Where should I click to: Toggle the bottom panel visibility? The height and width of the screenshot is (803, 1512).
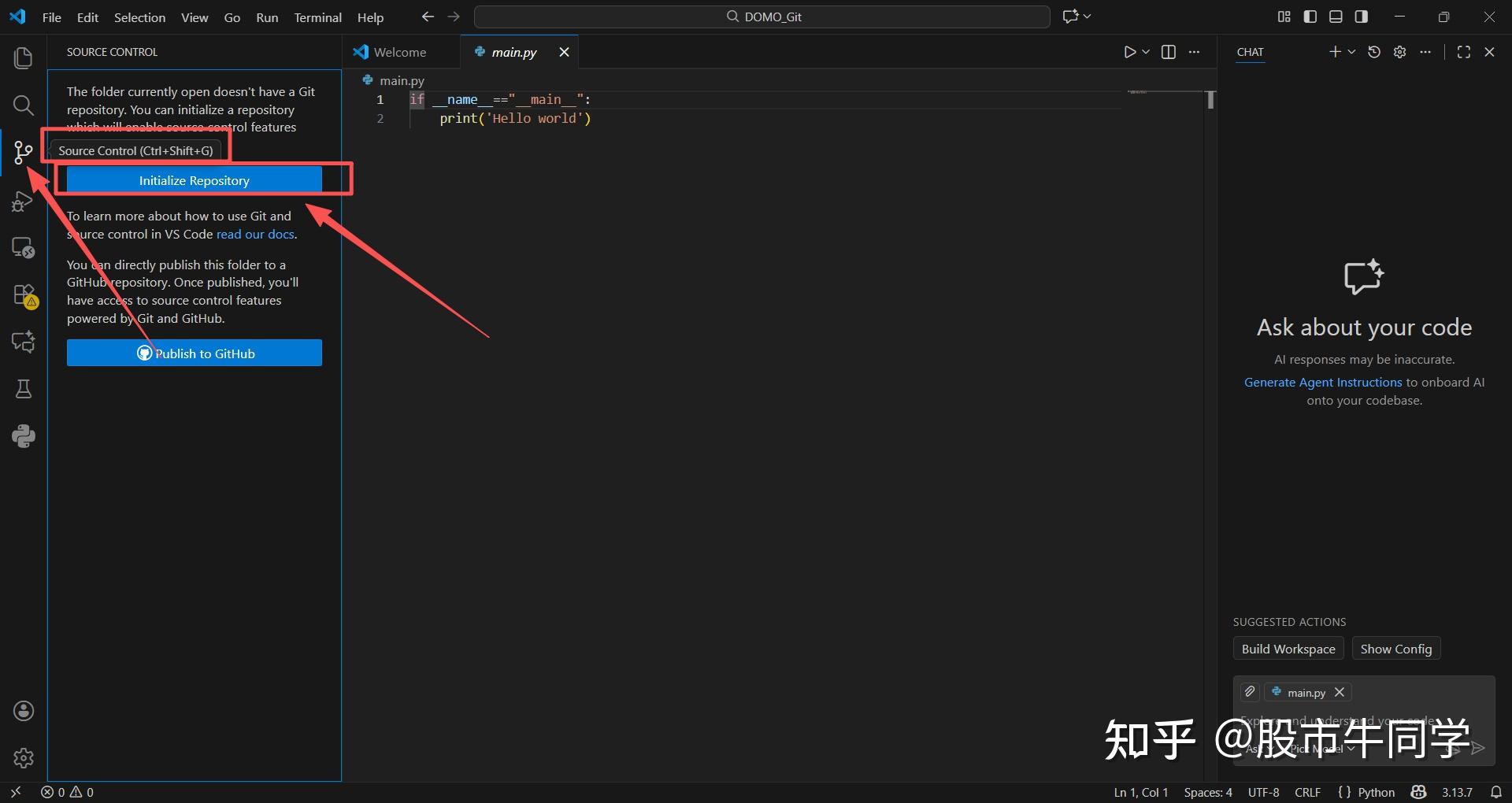(x=1336, y=16)
